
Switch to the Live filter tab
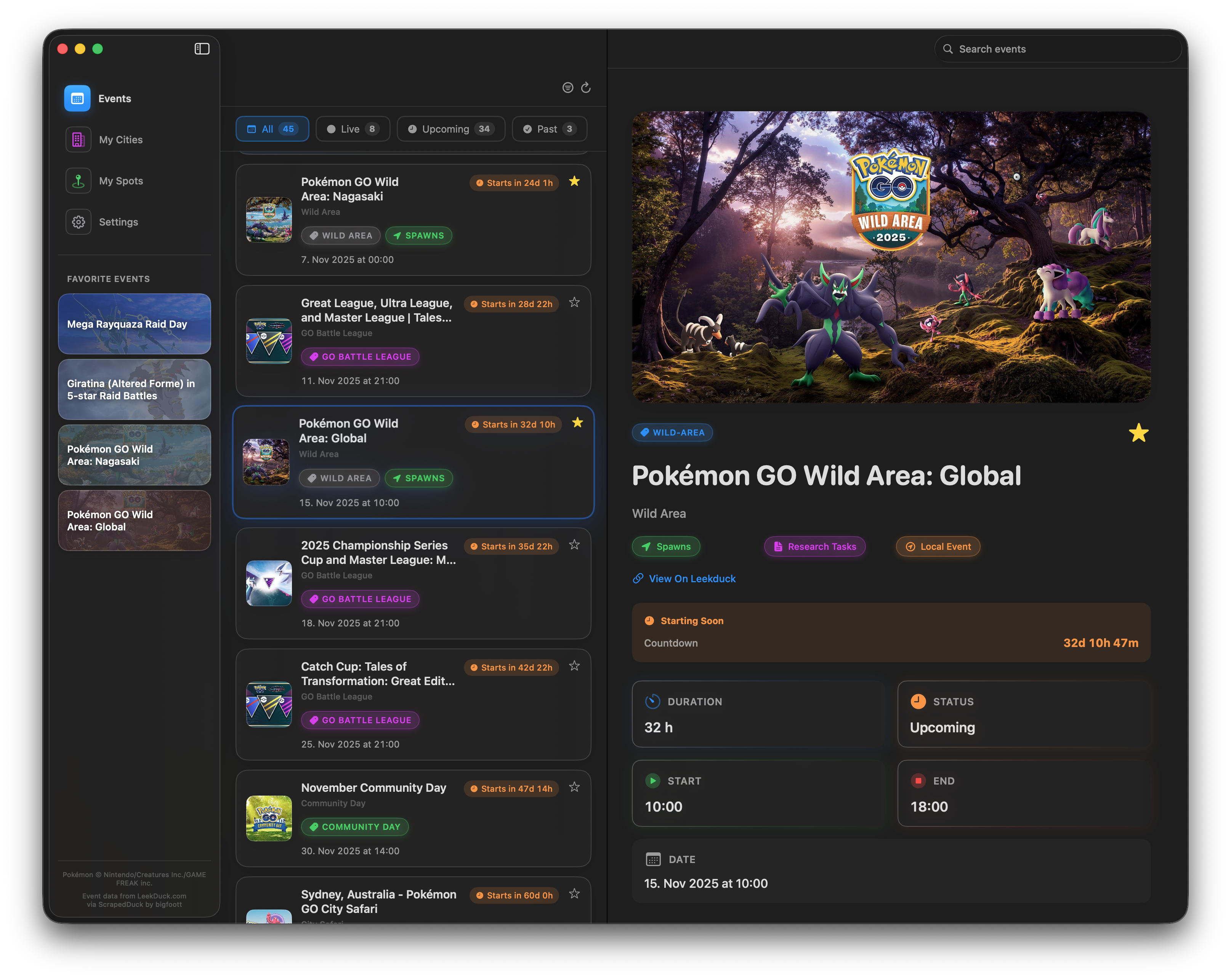[352, 129]
